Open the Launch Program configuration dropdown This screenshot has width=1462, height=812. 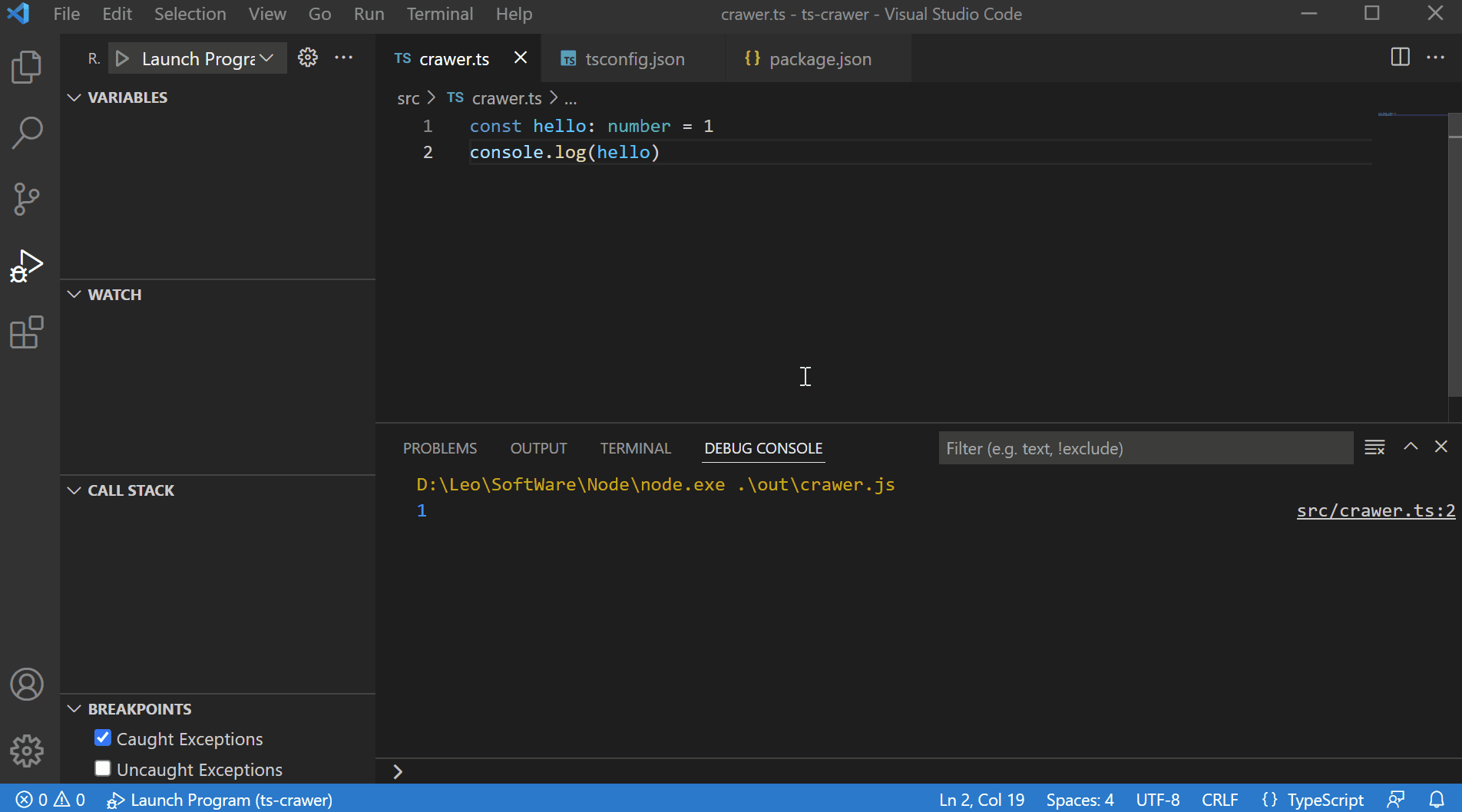266,58
